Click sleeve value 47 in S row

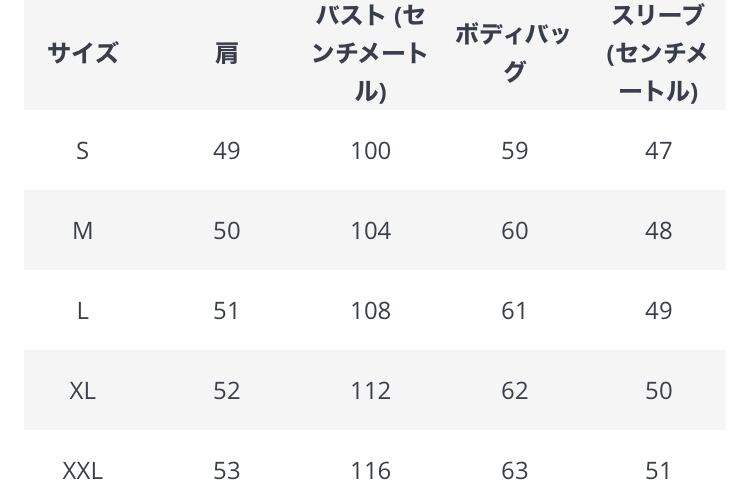point(658,150)
